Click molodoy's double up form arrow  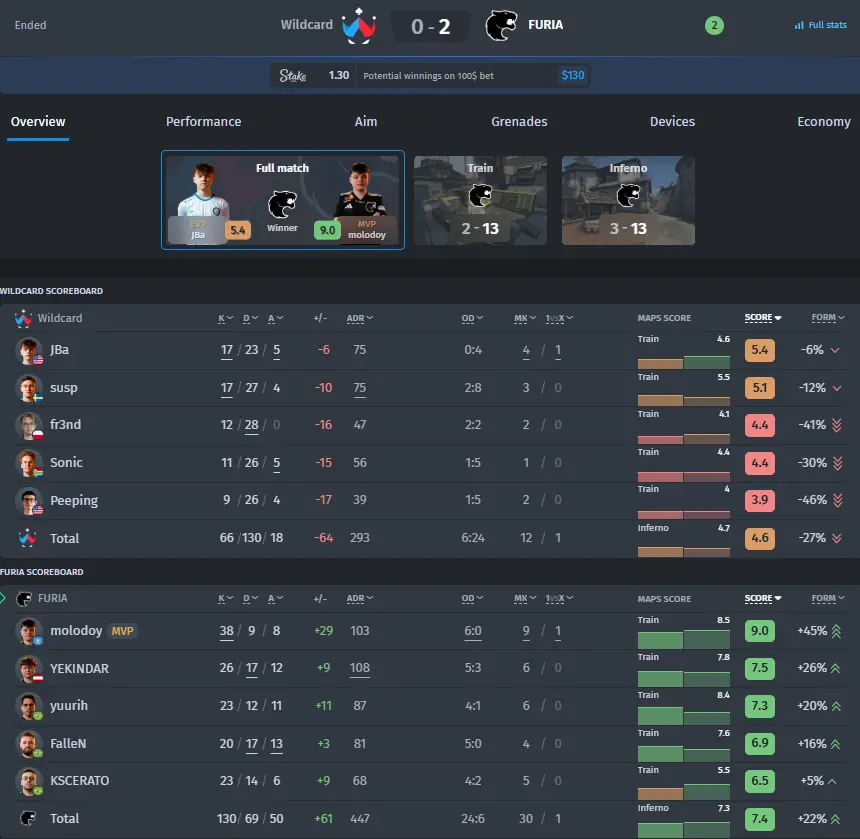(836, 631)
